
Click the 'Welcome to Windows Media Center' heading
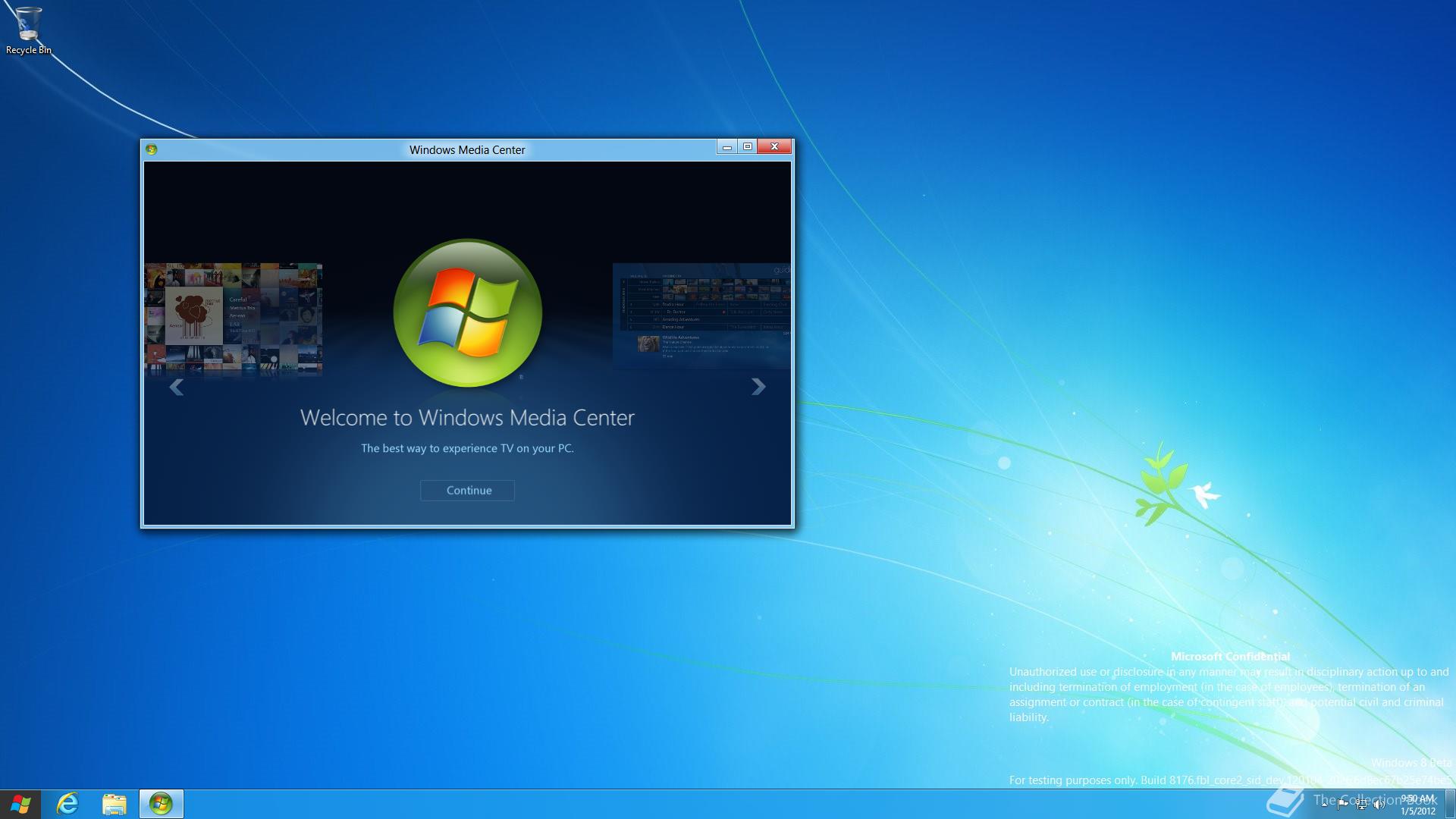pos(467,418)
